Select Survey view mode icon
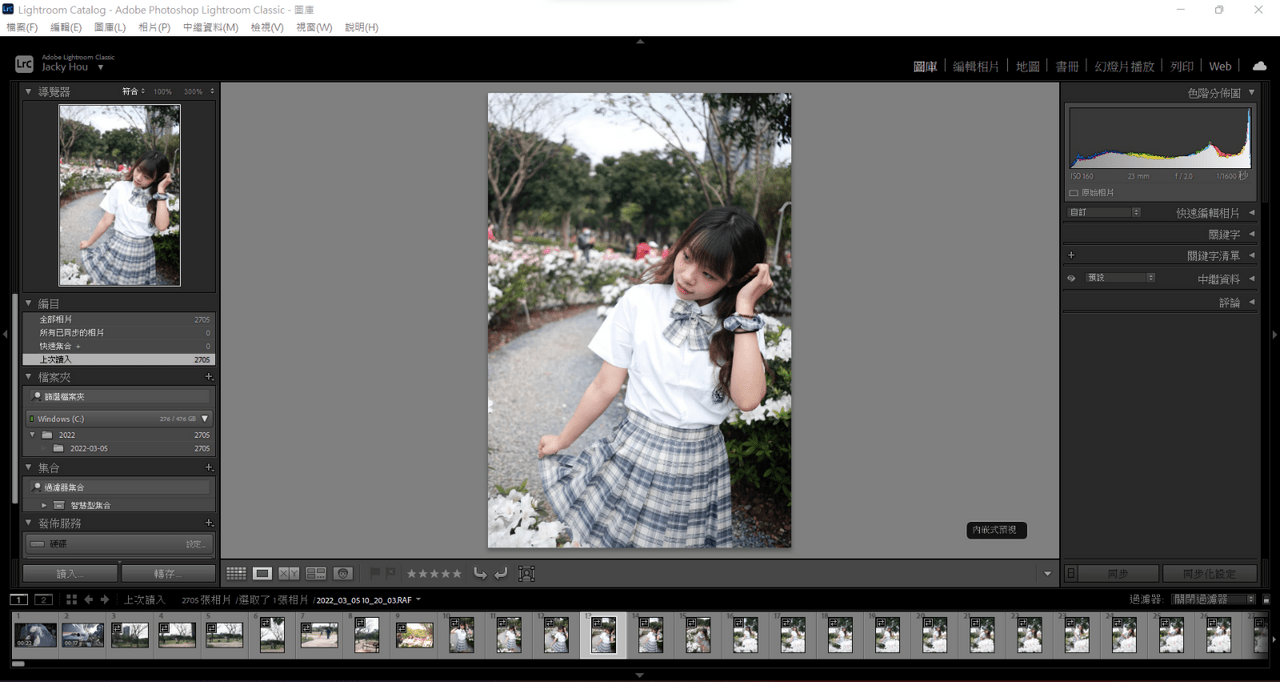This screenshot has width=1280, height=682. [x=317, y=573]
